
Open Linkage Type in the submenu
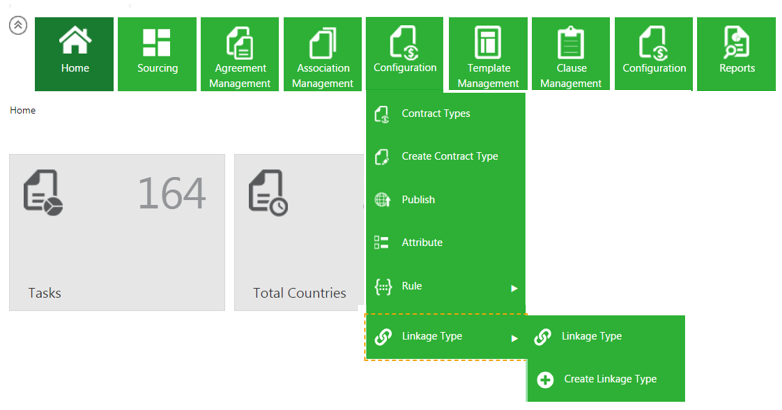(591, 337)
